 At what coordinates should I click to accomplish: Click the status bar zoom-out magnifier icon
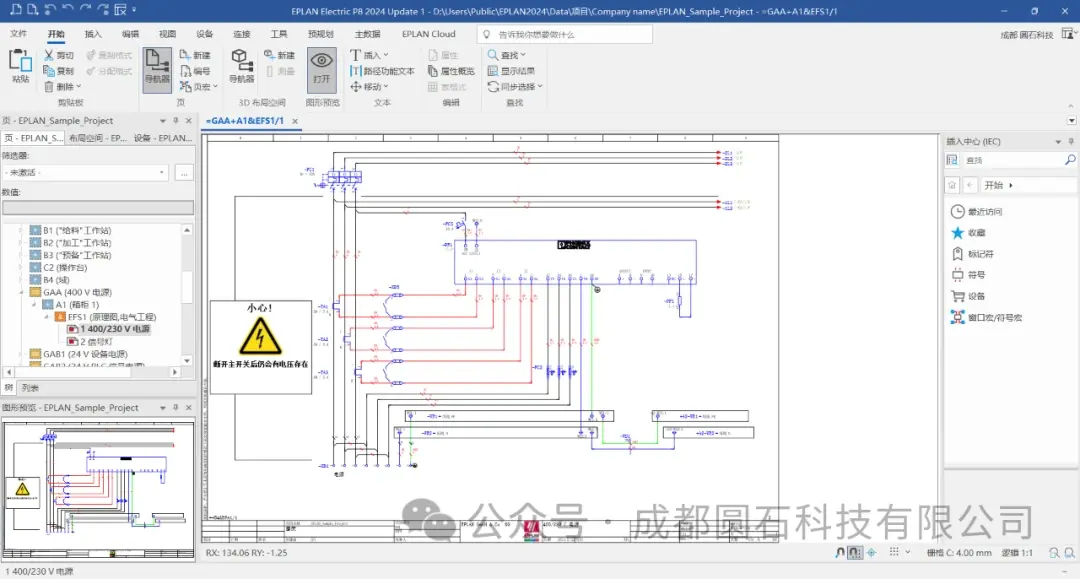coord(1054,553)
